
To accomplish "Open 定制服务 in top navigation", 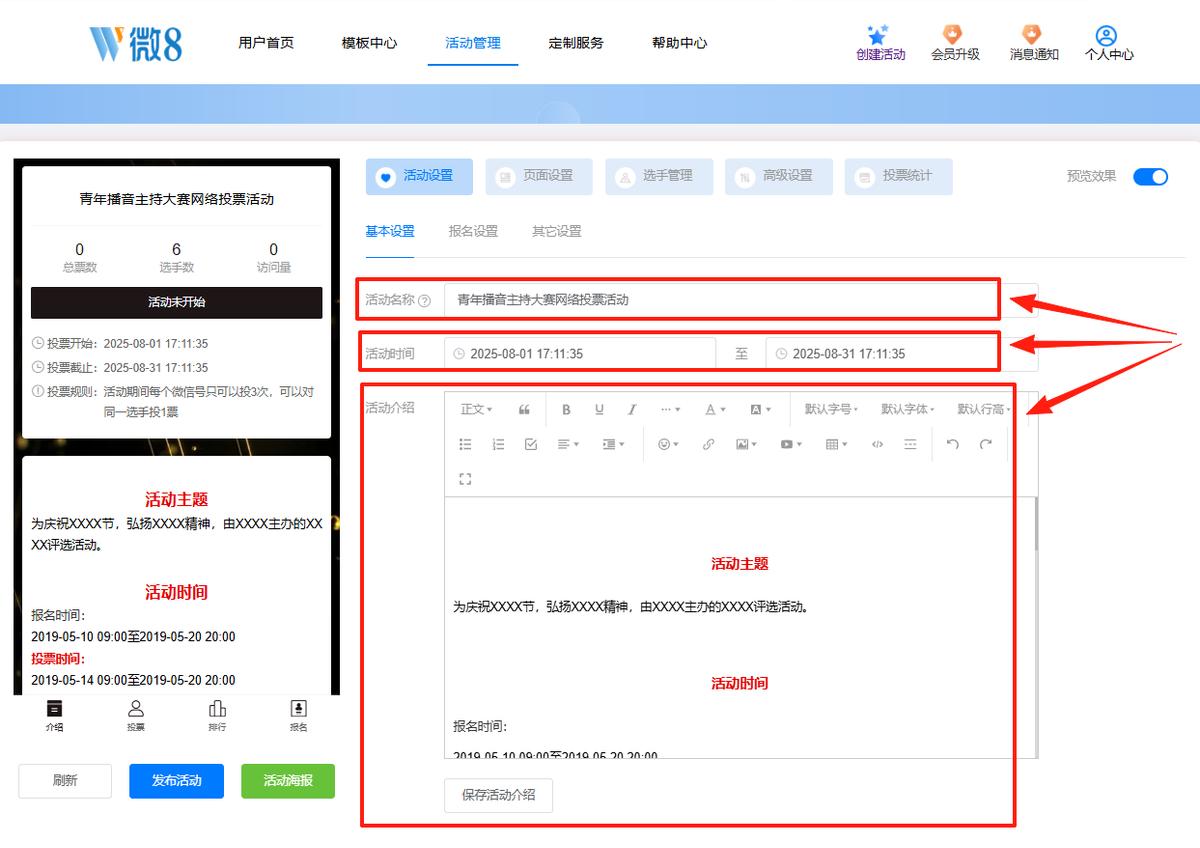I will click(576, 43).
